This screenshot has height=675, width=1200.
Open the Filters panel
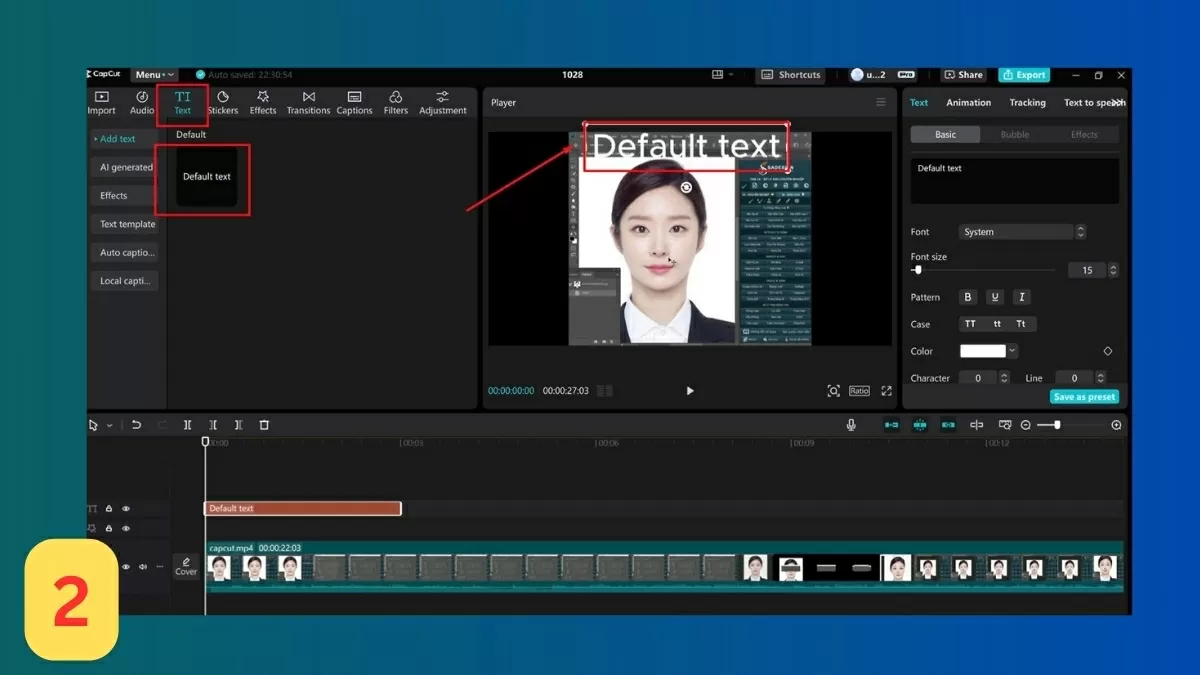[395, 103]
